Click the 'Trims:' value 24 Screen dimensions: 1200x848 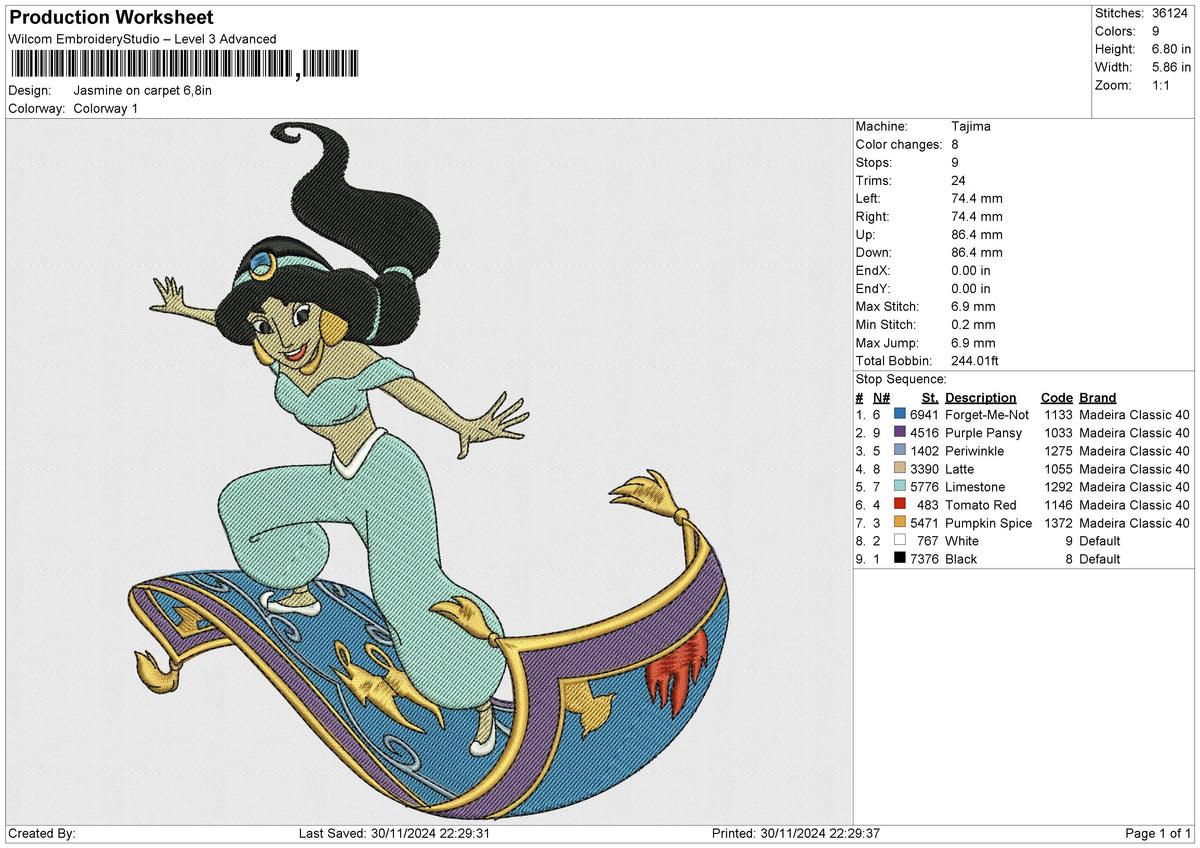[x=959, y=180]
